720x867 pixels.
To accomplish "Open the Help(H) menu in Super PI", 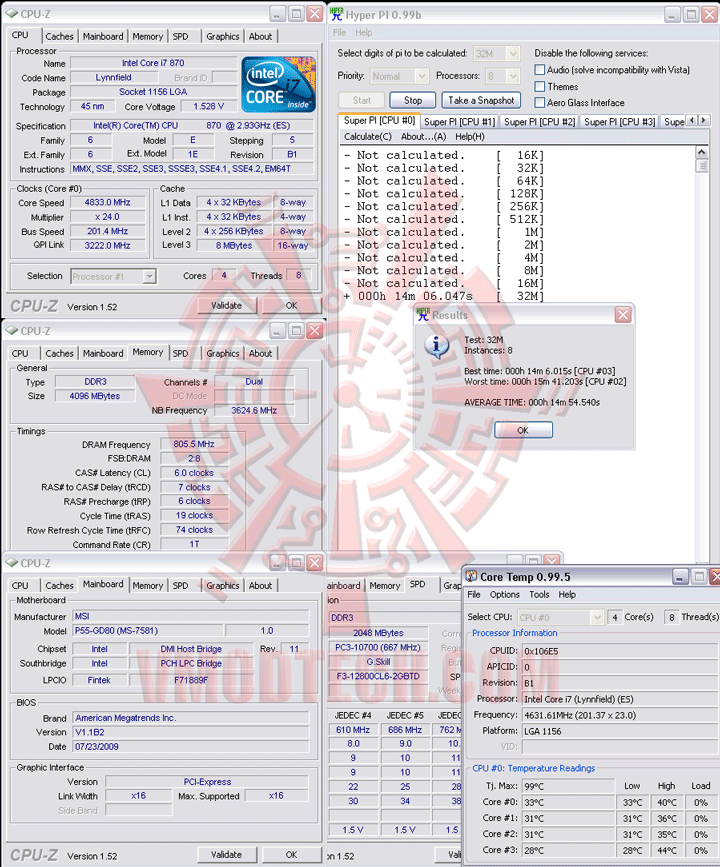I will tap(469, 137).
